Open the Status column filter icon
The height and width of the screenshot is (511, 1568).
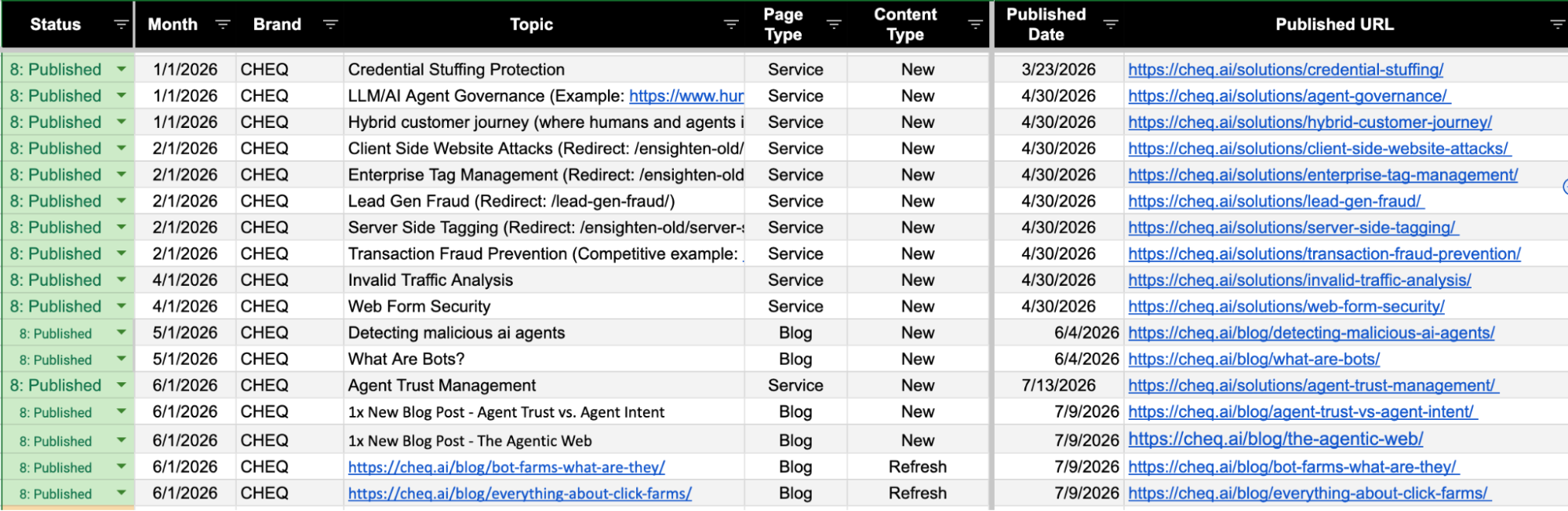tap(121, 24)
